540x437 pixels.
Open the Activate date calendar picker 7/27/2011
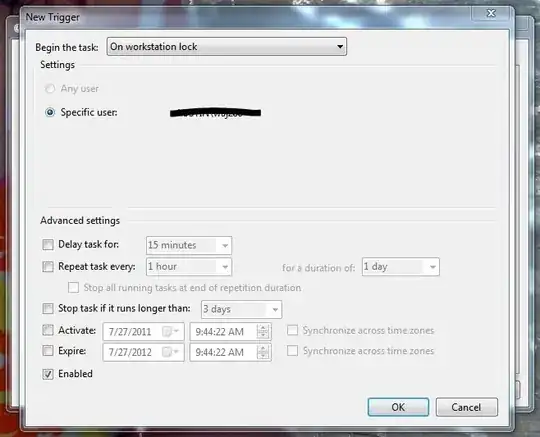click(x=170, y=332)
